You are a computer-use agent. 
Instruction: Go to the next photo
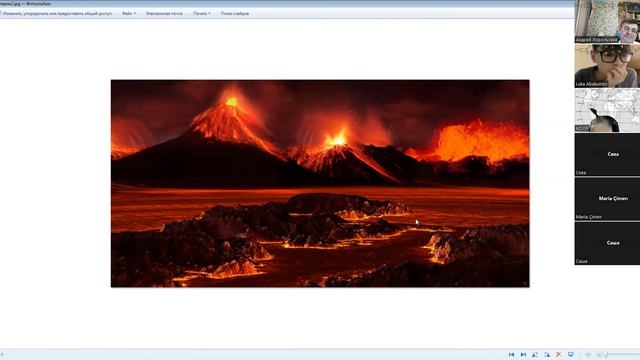point(523,355)
